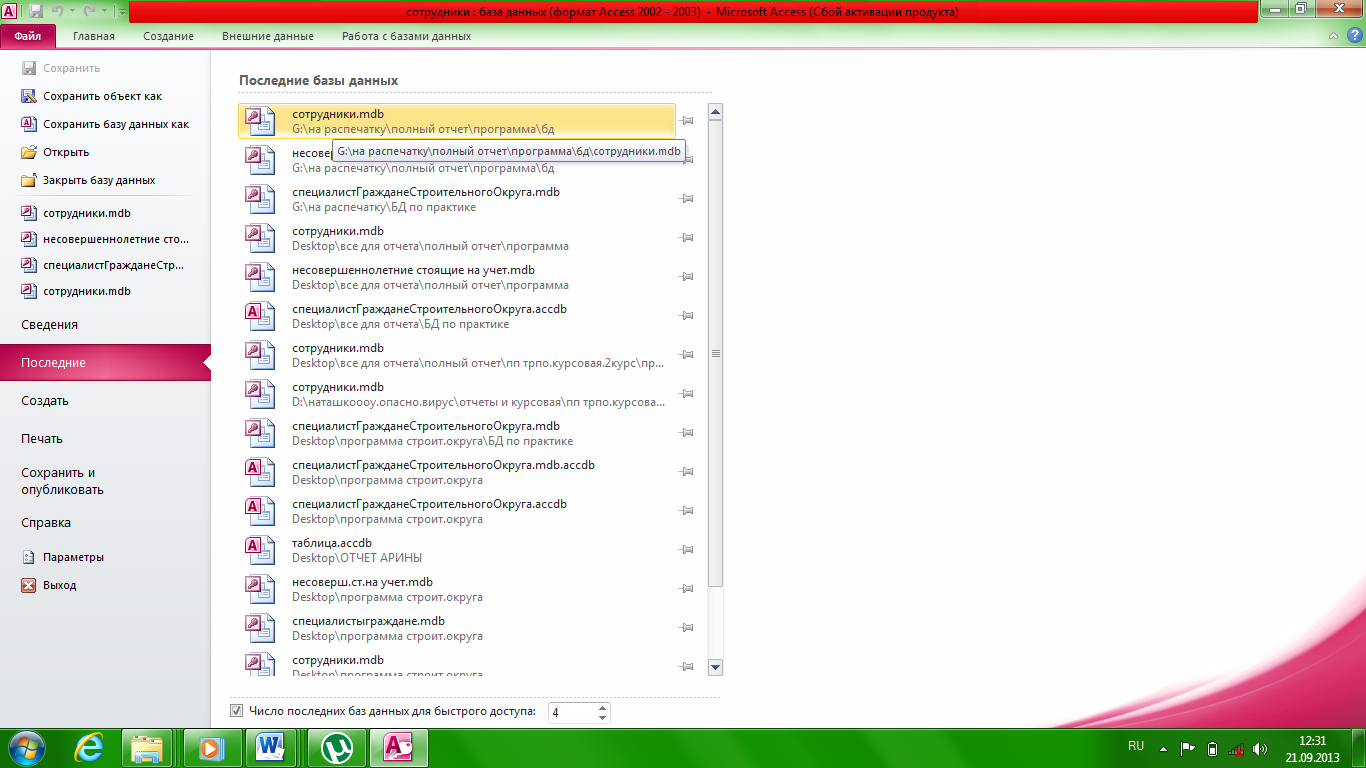Click Открыть with the folder icon
Screen dimensions: 1366x768
point(55,153)
